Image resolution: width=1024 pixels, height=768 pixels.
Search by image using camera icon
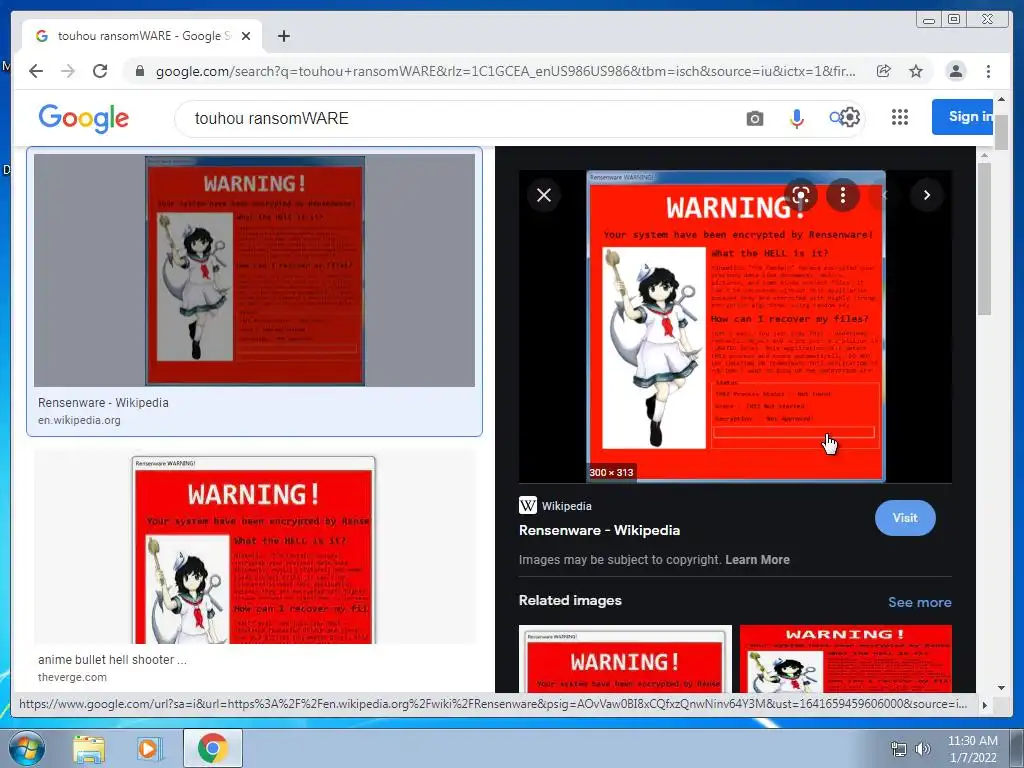tap(755, 118)
